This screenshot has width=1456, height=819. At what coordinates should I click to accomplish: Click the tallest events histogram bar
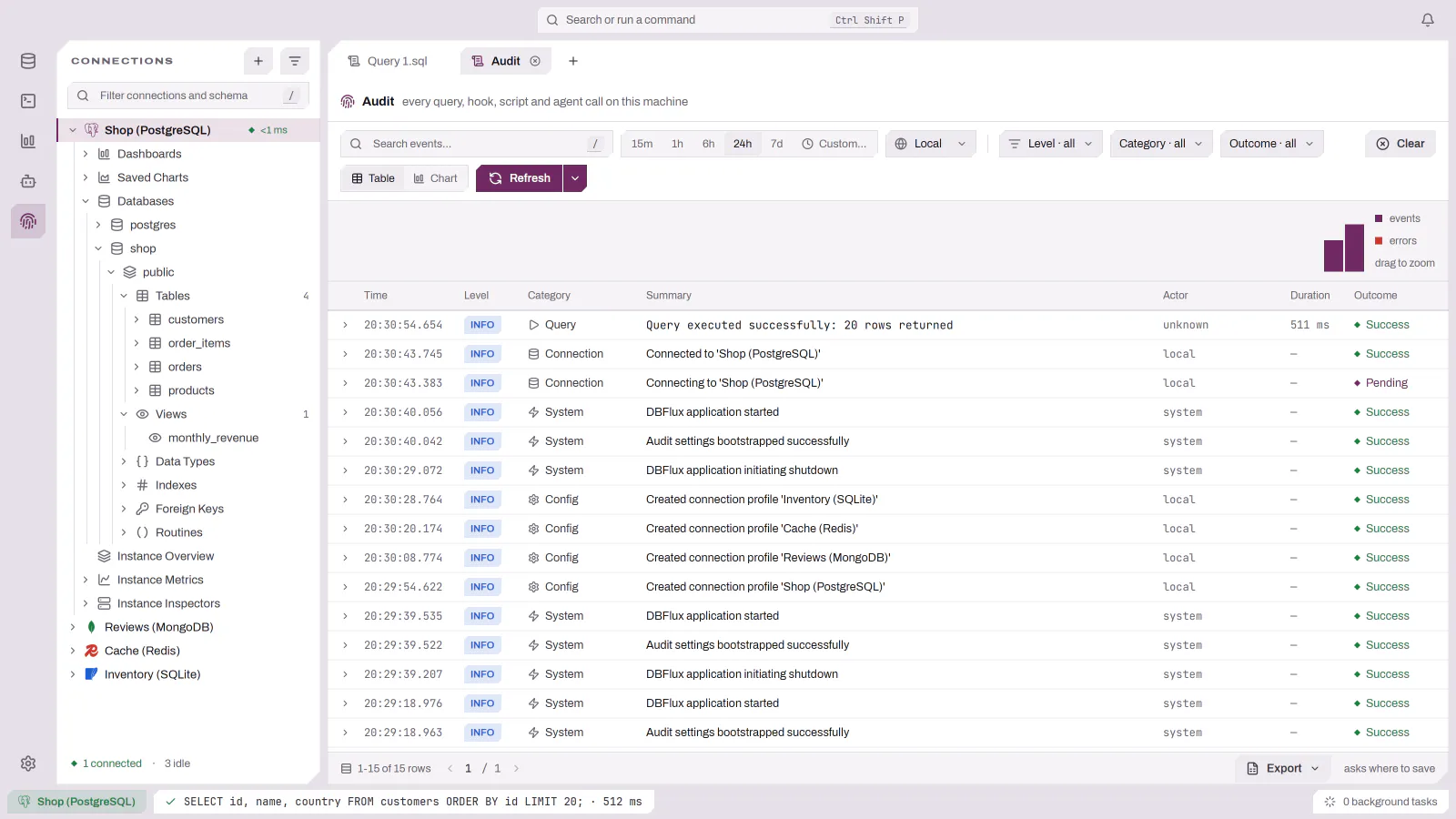point(1354,248)
